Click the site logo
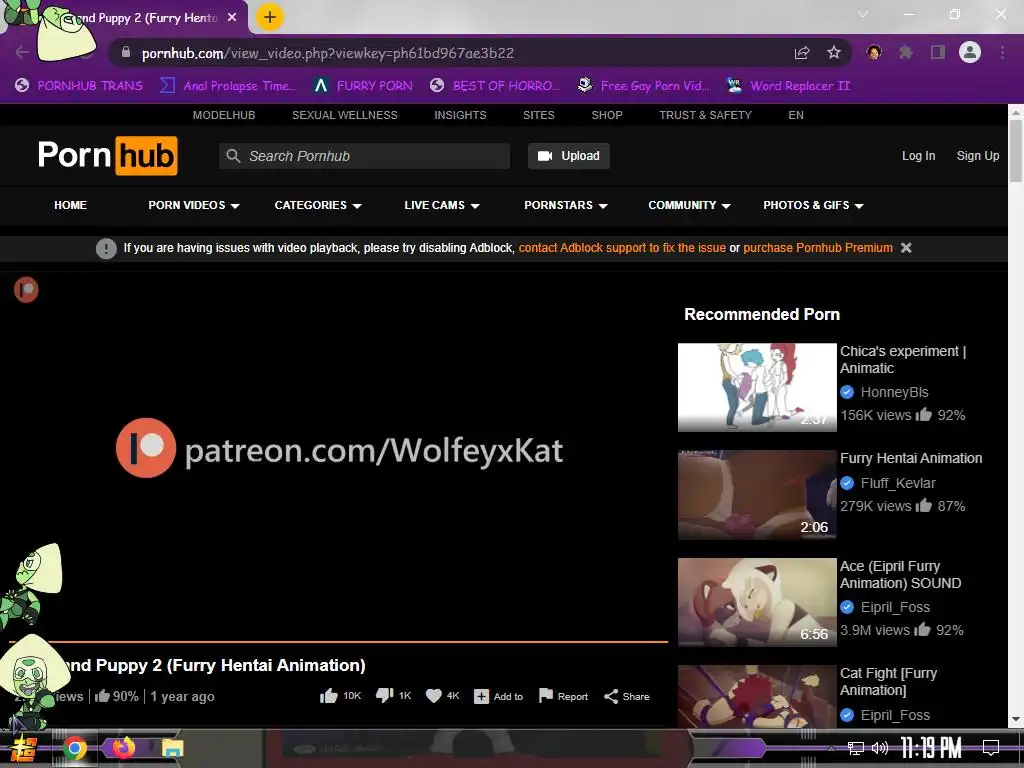1024x768 pixels. (x=108, y=155)
